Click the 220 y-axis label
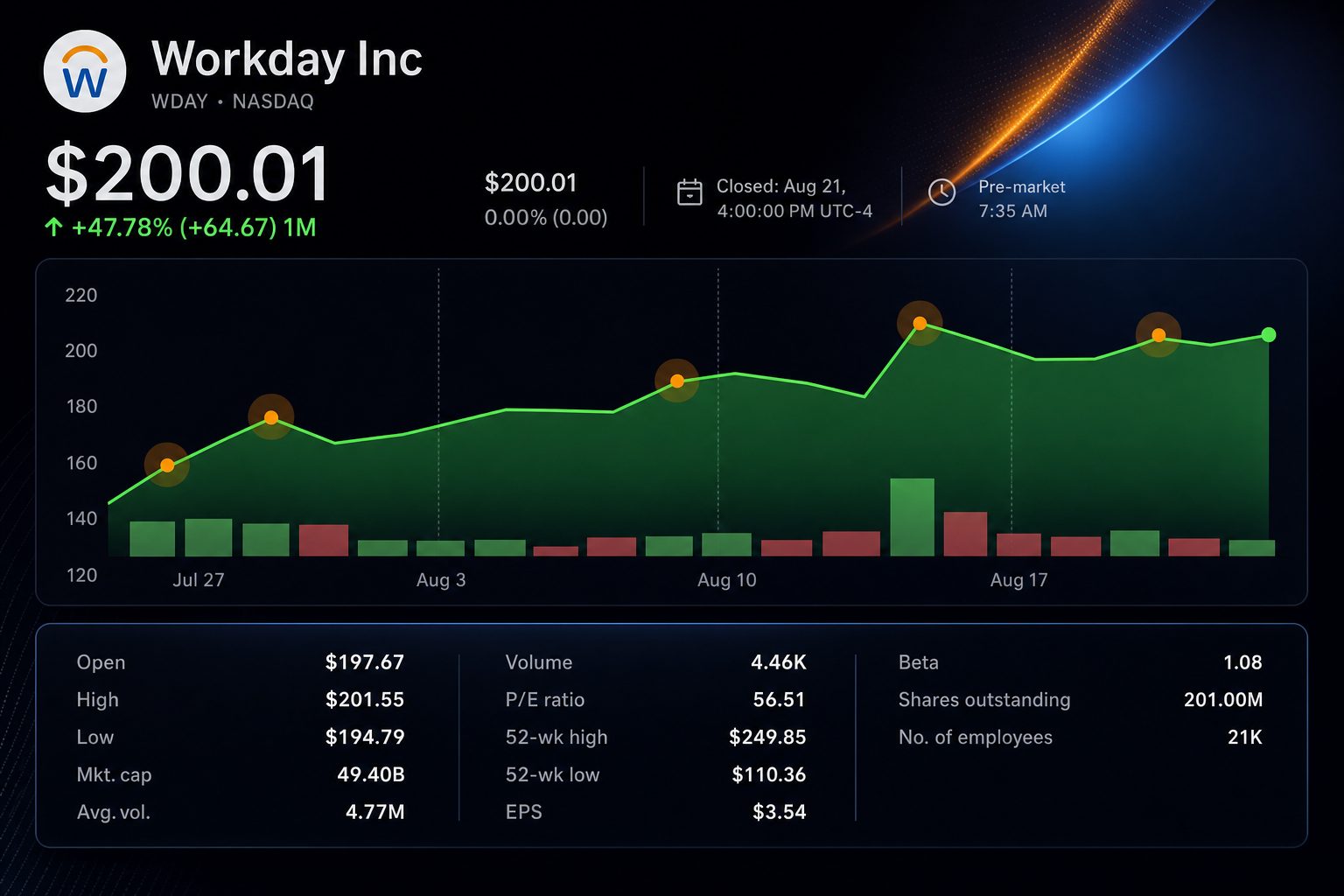Image resolution: width=1344 pixels, height=896 pixels. point(81,295)
